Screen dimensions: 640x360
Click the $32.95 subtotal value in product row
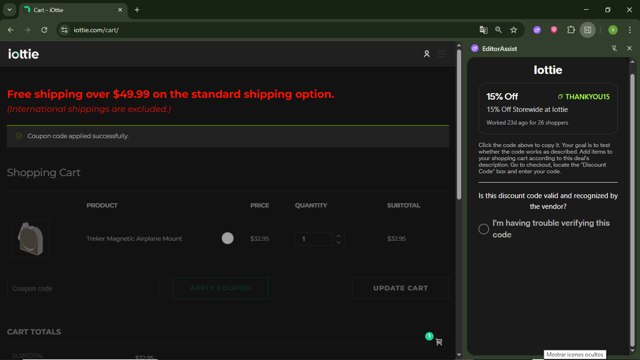tap(396, 239)
